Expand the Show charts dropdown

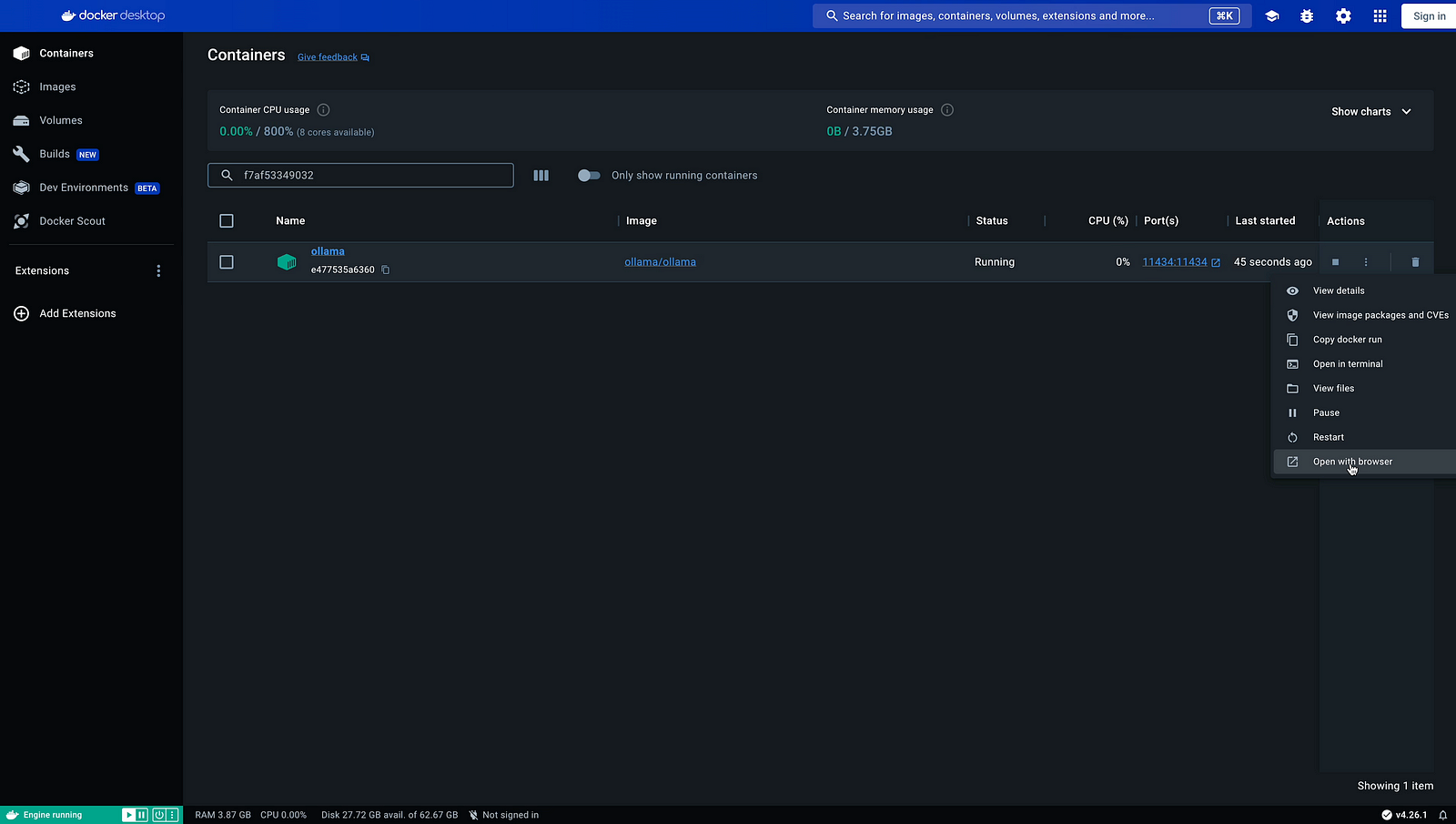1370,111
